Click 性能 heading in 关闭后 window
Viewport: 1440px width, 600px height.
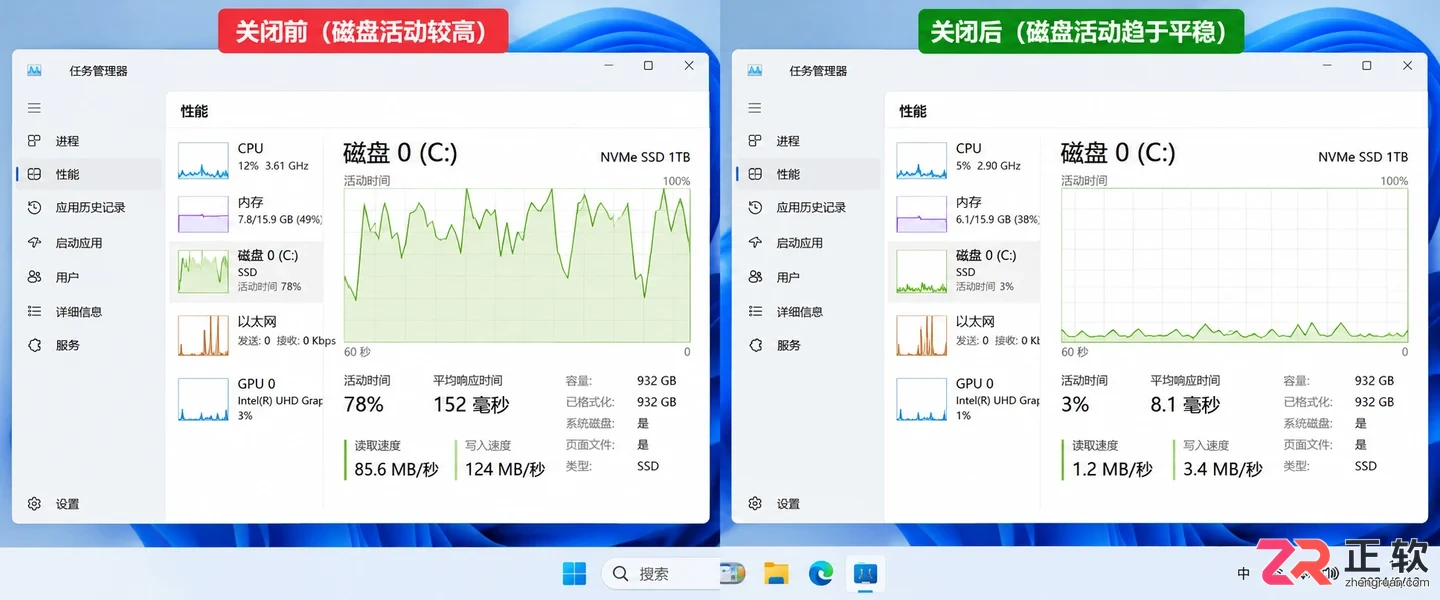[x=913, y=111]
